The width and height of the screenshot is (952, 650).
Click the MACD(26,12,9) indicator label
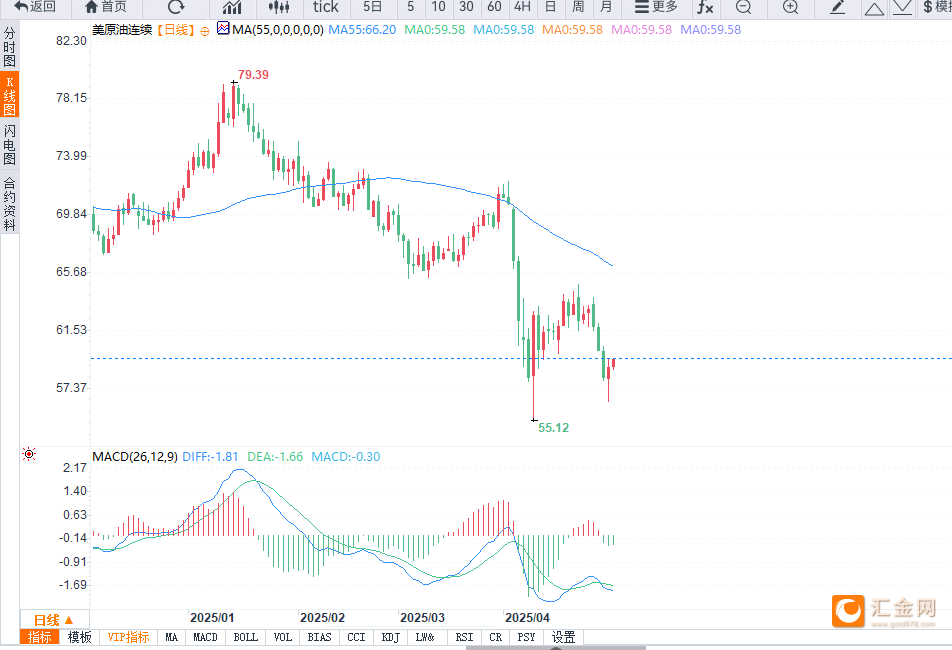(x=135, y=456)
